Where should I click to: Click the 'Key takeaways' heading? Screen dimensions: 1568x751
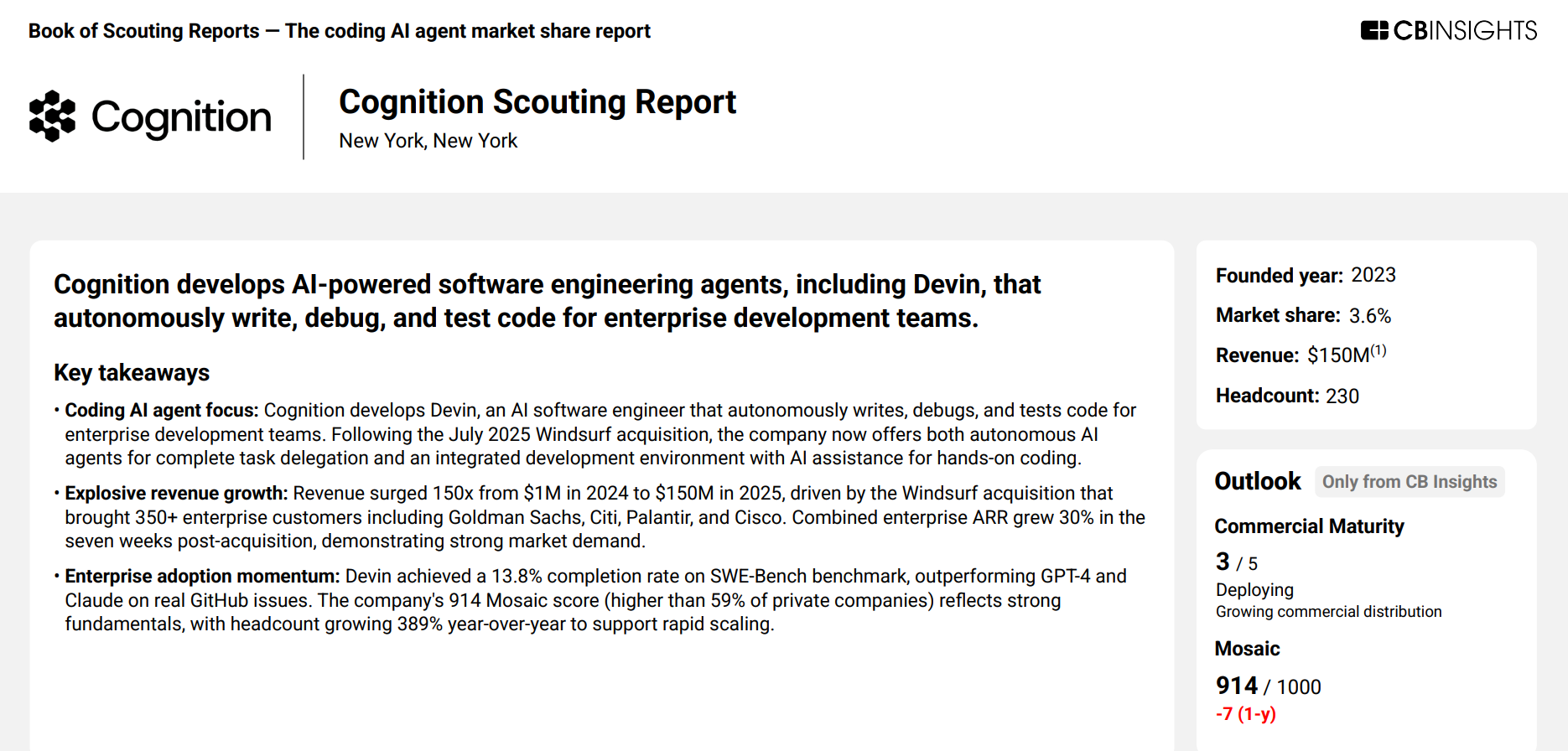132,372
